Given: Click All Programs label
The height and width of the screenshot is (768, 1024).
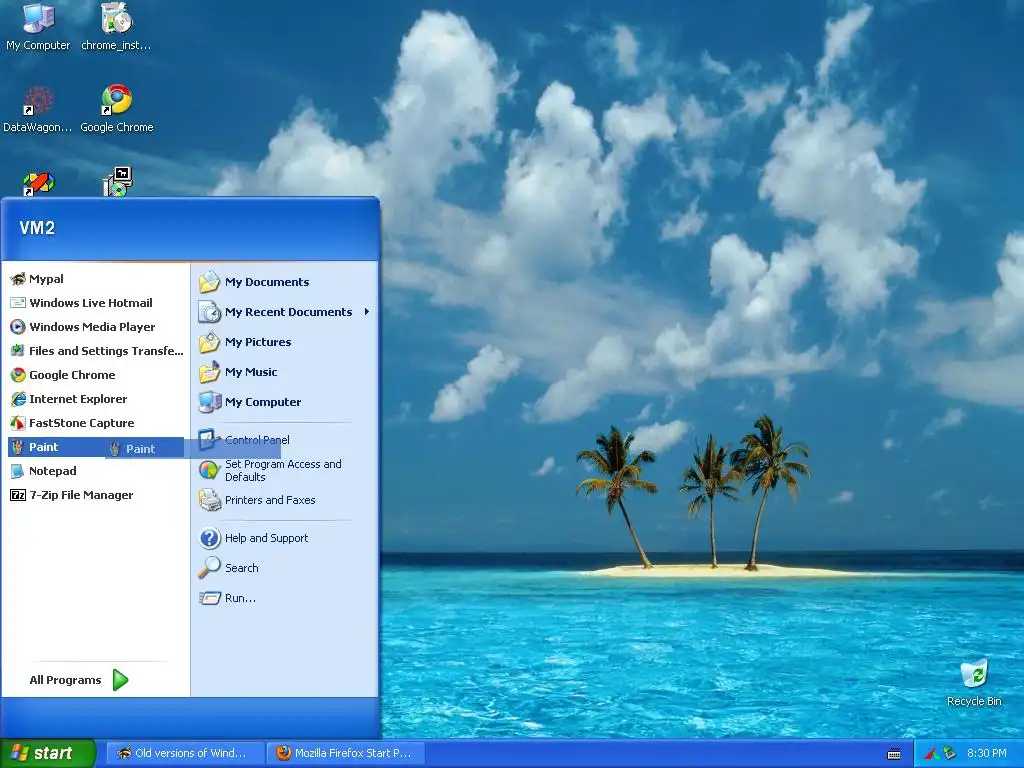Looking at the screenshot, I should [65, 680].
